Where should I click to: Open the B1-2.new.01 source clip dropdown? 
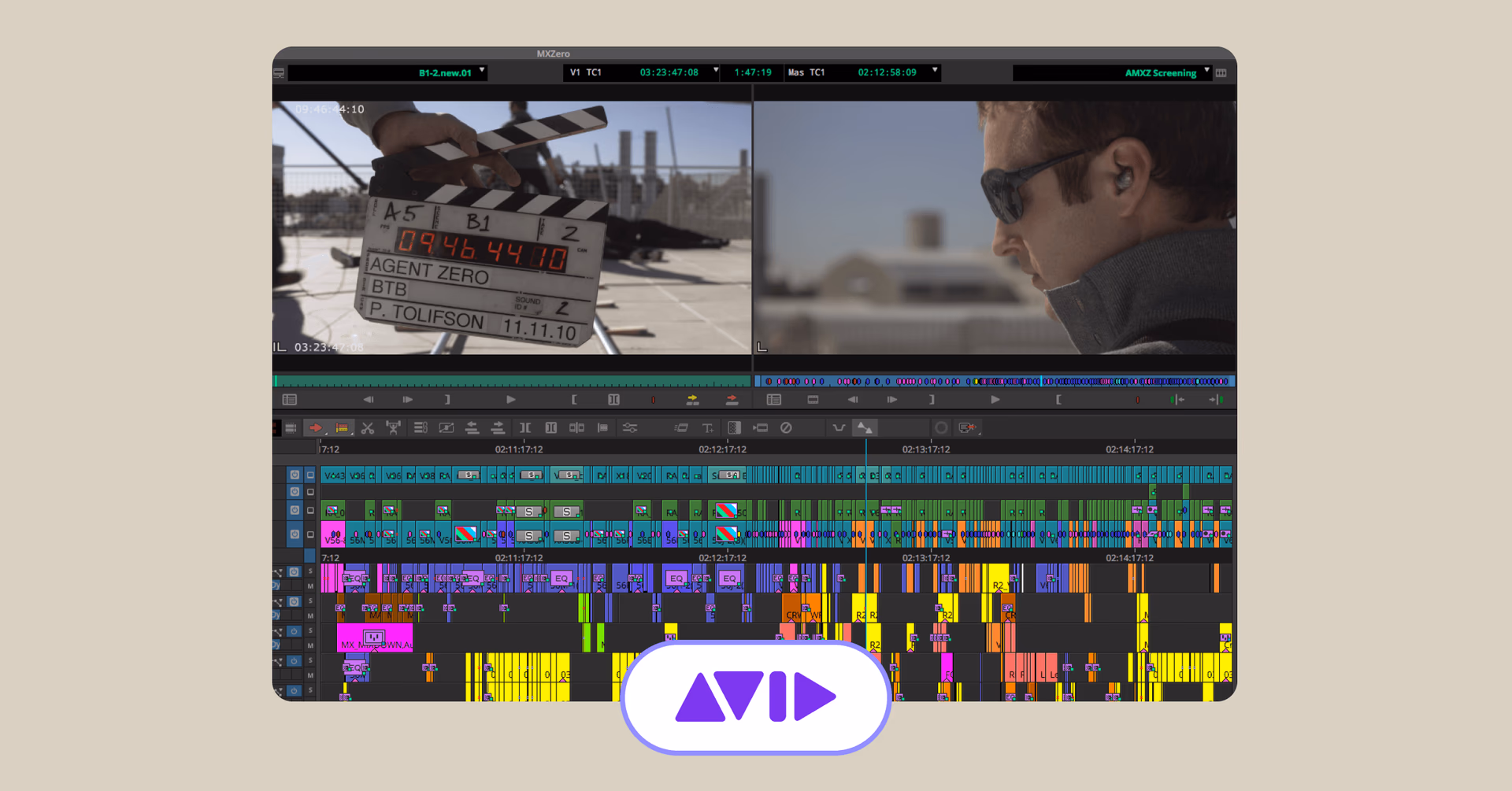[x=482, y=71]
